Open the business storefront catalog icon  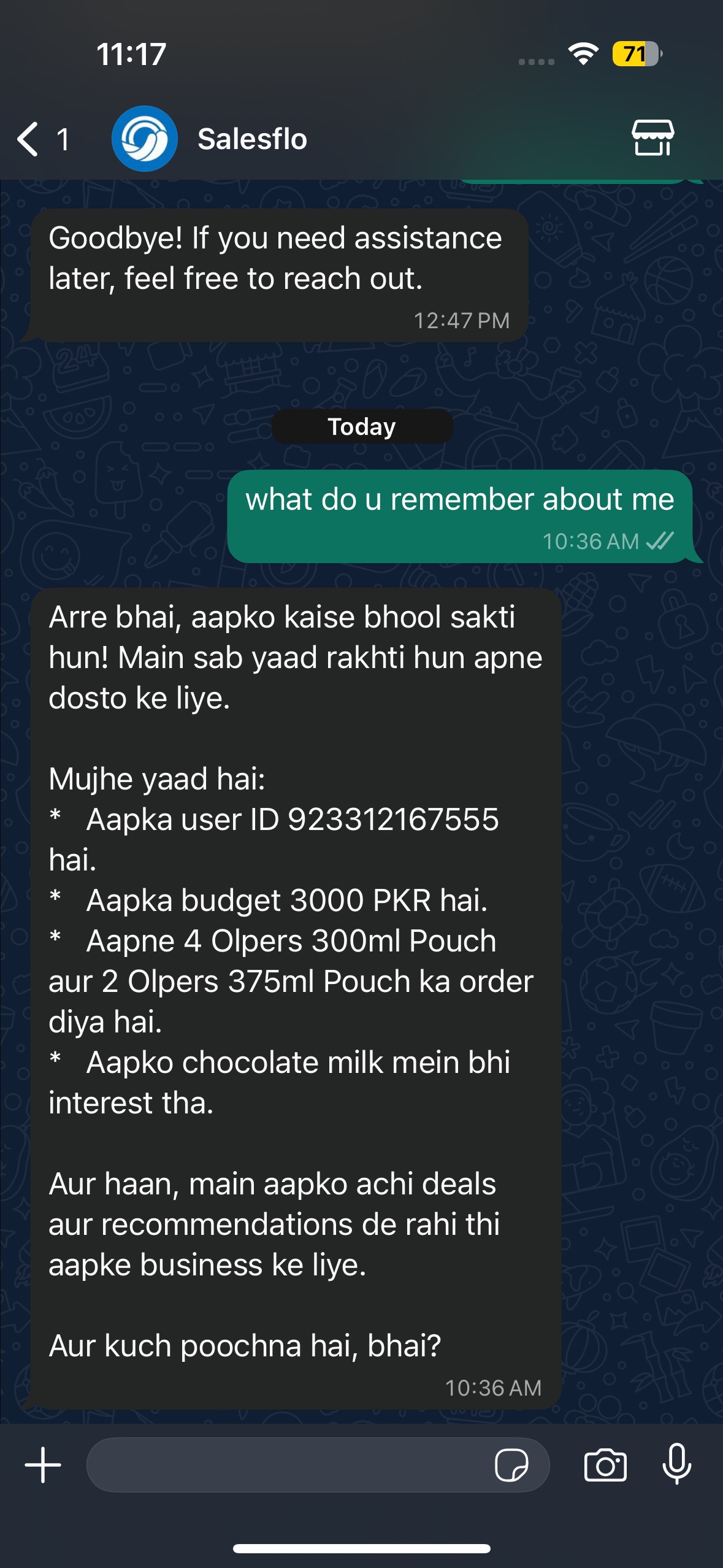653,138
